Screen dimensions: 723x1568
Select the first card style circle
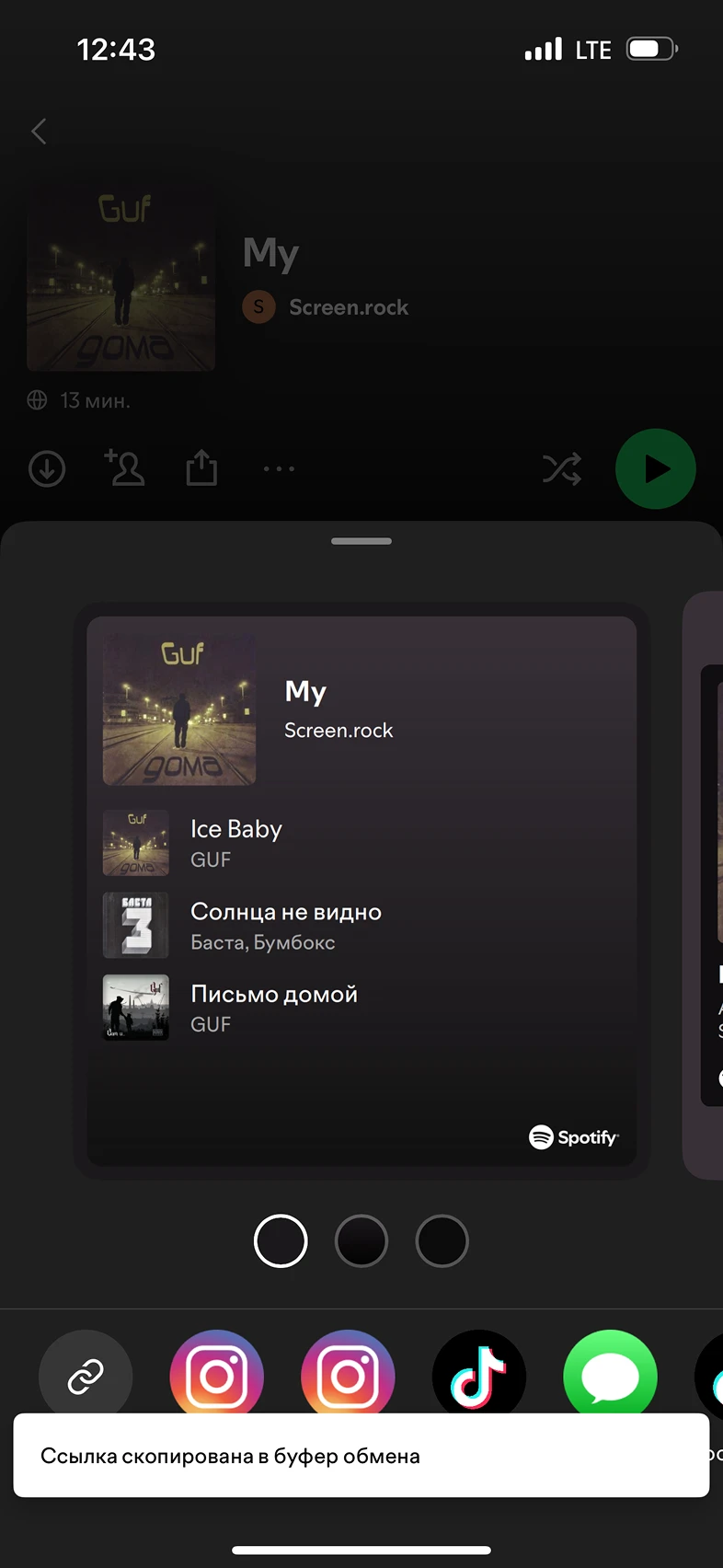tap(281, 1240)
